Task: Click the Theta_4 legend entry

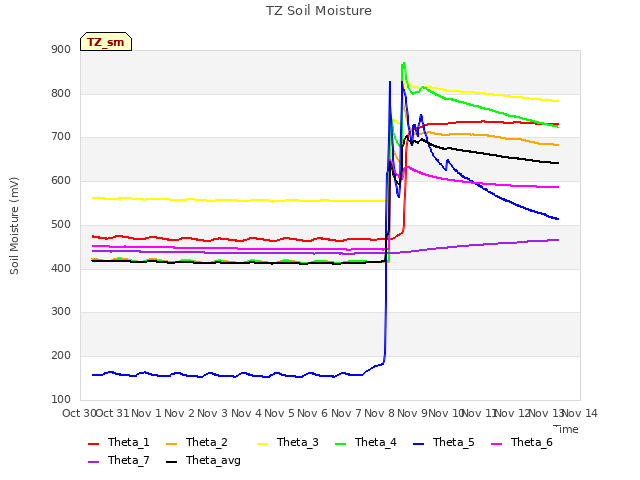Action: point(366,442)
